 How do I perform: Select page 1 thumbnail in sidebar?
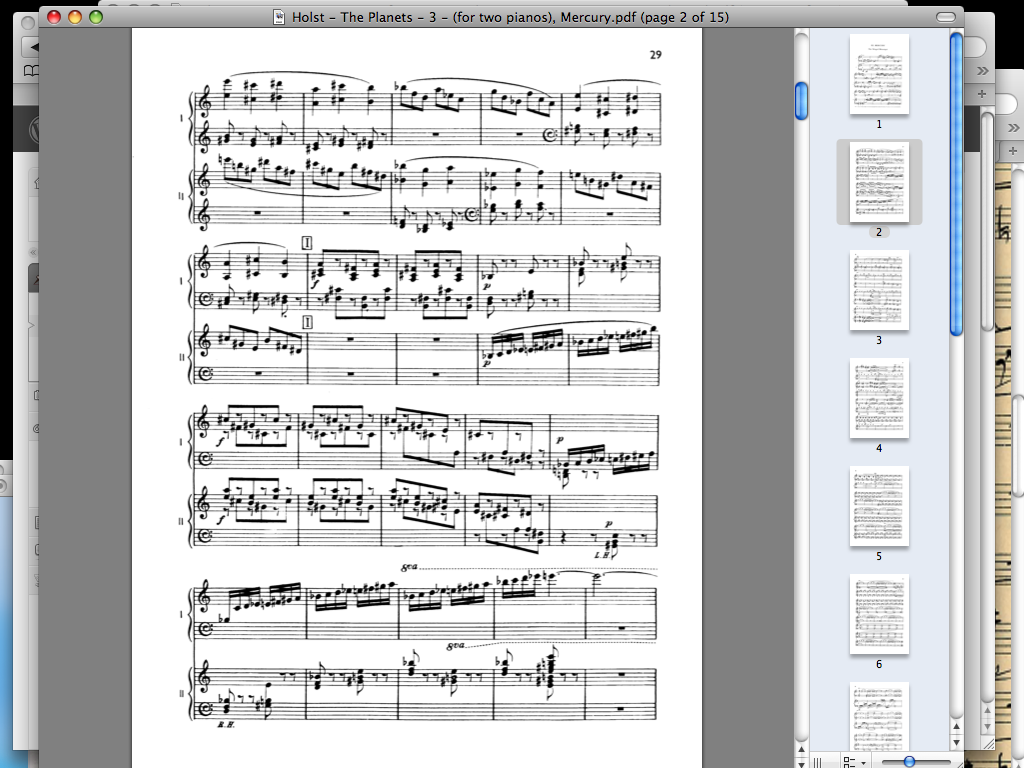pos(879,74)
